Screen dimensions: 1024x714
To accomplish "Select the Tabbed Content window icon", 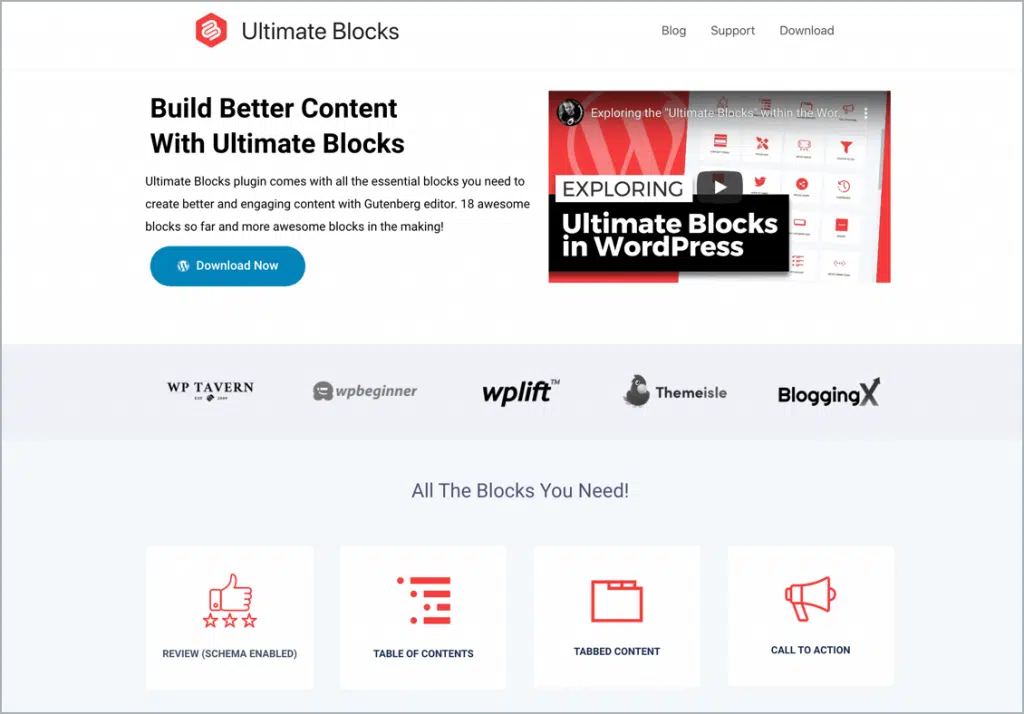I will (x=616, y=600).
